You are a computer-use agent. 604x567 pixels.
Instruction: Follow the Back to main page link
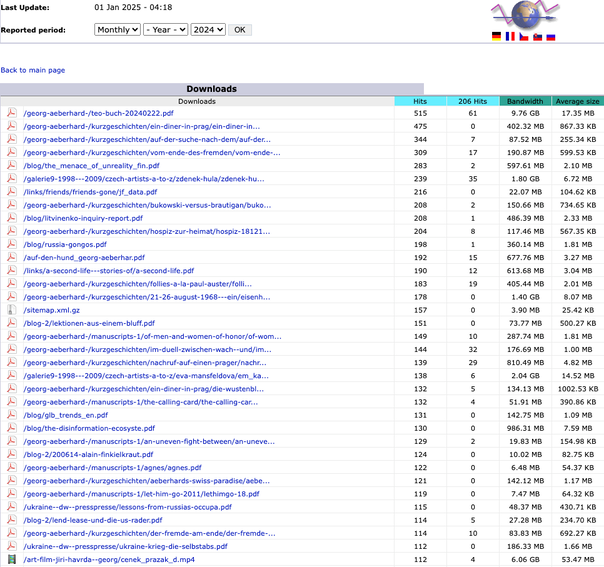coord(33,70)
